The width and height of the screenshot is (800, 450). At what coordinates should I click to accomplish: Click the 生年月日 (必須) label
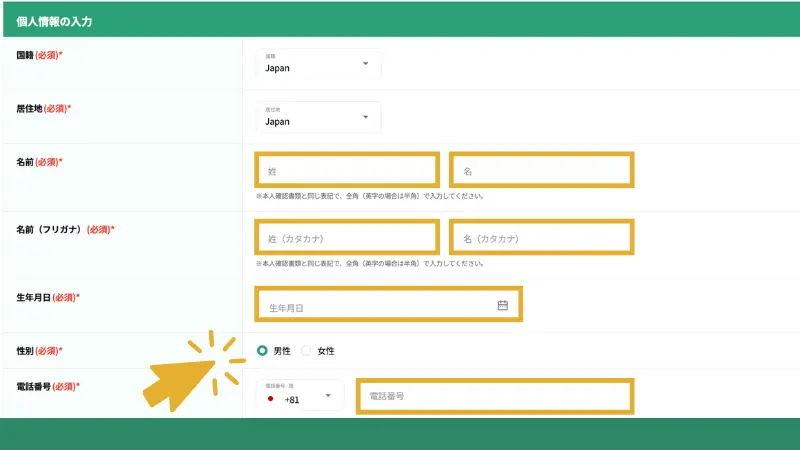(48, 297)
